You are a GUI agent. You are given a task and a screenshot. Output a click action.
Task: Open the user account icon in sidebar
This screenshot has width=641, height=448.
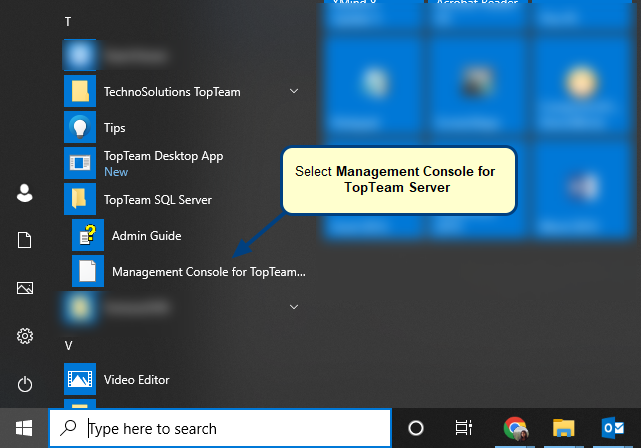click(25, 193)
